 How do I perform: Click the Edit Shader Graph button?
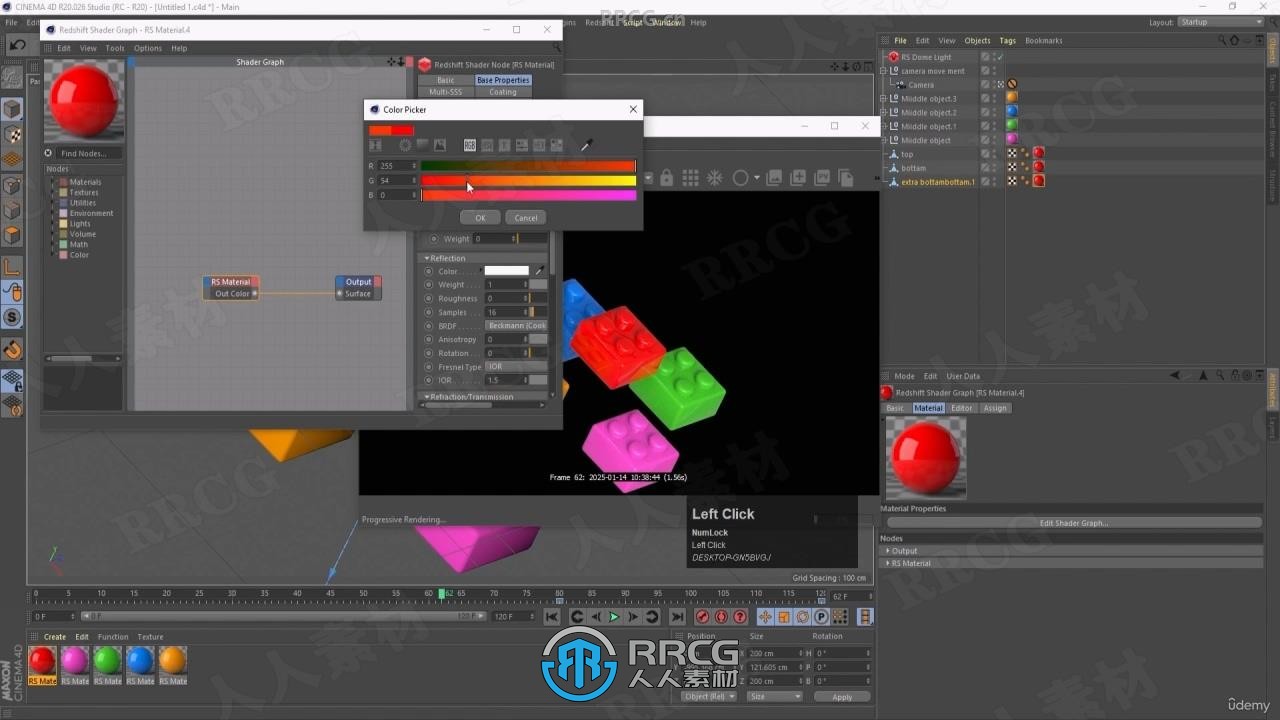pyautogui.click(x=1073, y=523)
